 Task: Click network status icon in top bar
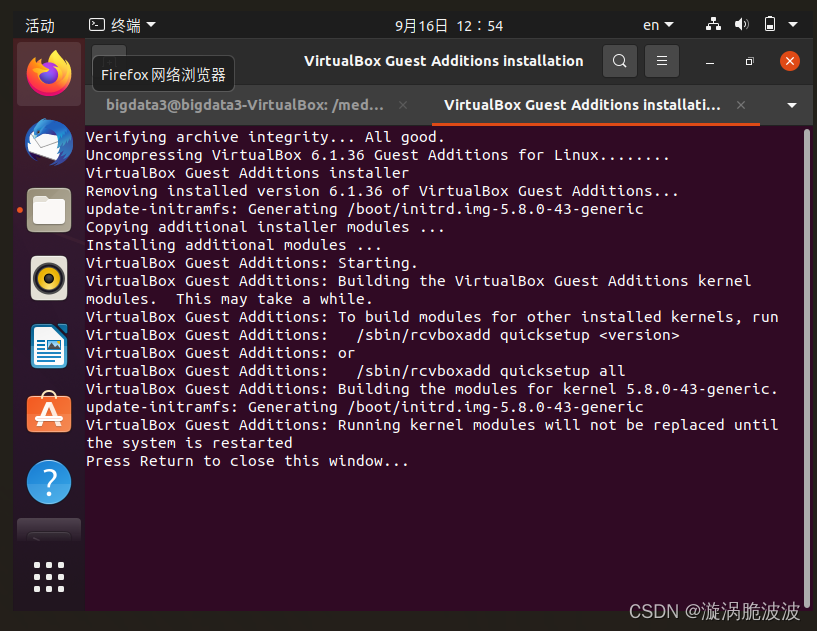tap(713, 24)
